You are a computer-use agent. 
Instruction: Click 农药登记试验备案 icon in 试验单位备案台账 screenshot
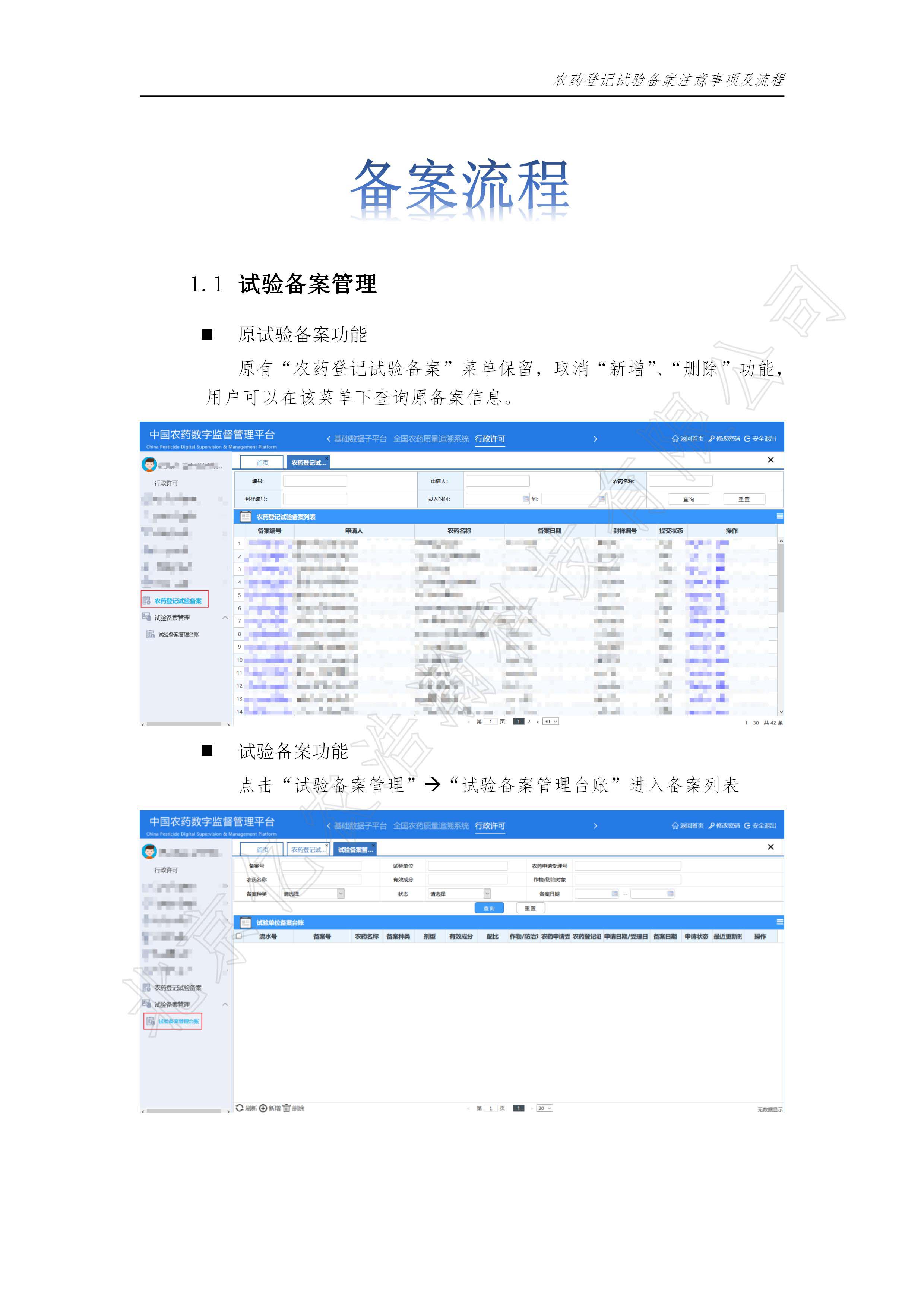147,988
